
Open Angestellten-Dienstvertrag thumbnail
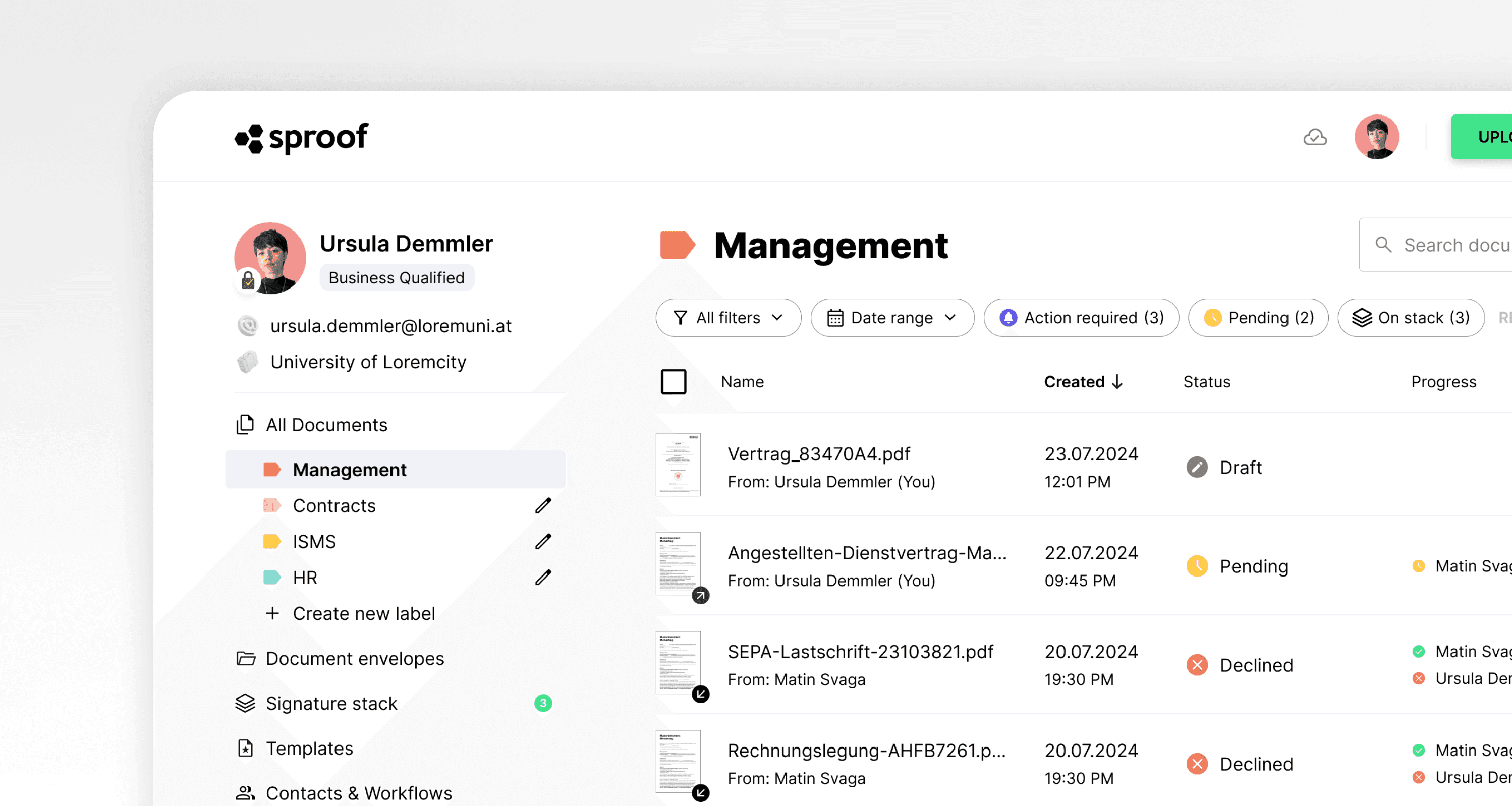click(678, 564)
